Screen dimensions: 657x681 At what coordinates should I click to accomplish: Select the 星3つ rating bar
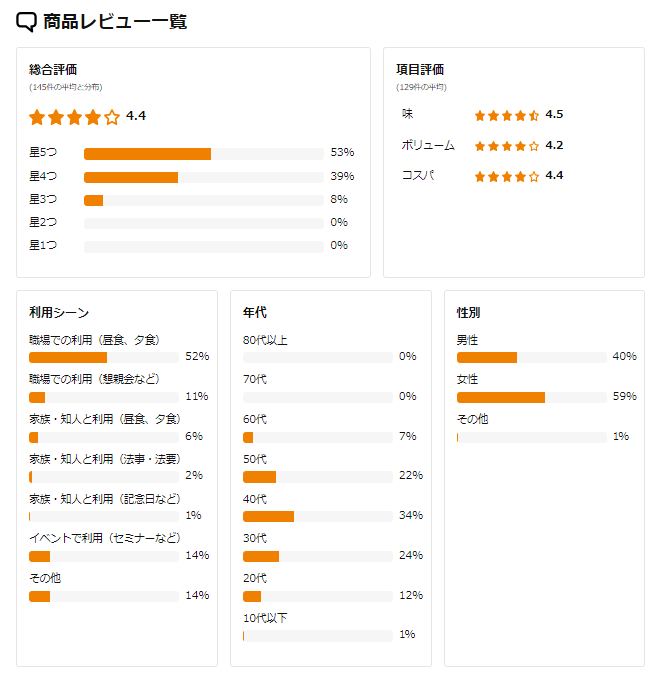(x=204, y=200)
